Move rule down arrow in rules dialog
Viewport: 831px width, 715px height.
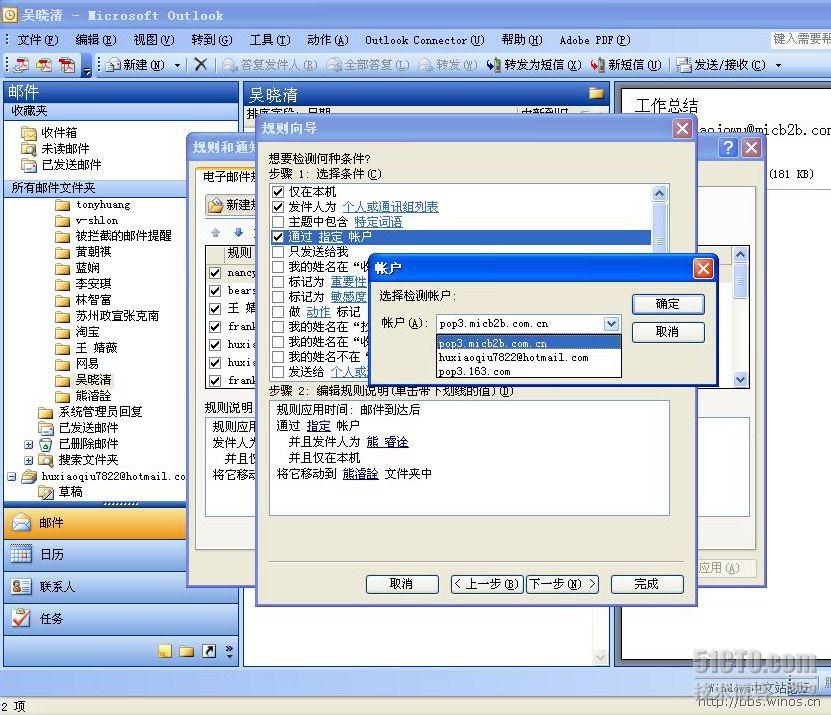pos(238,232)
